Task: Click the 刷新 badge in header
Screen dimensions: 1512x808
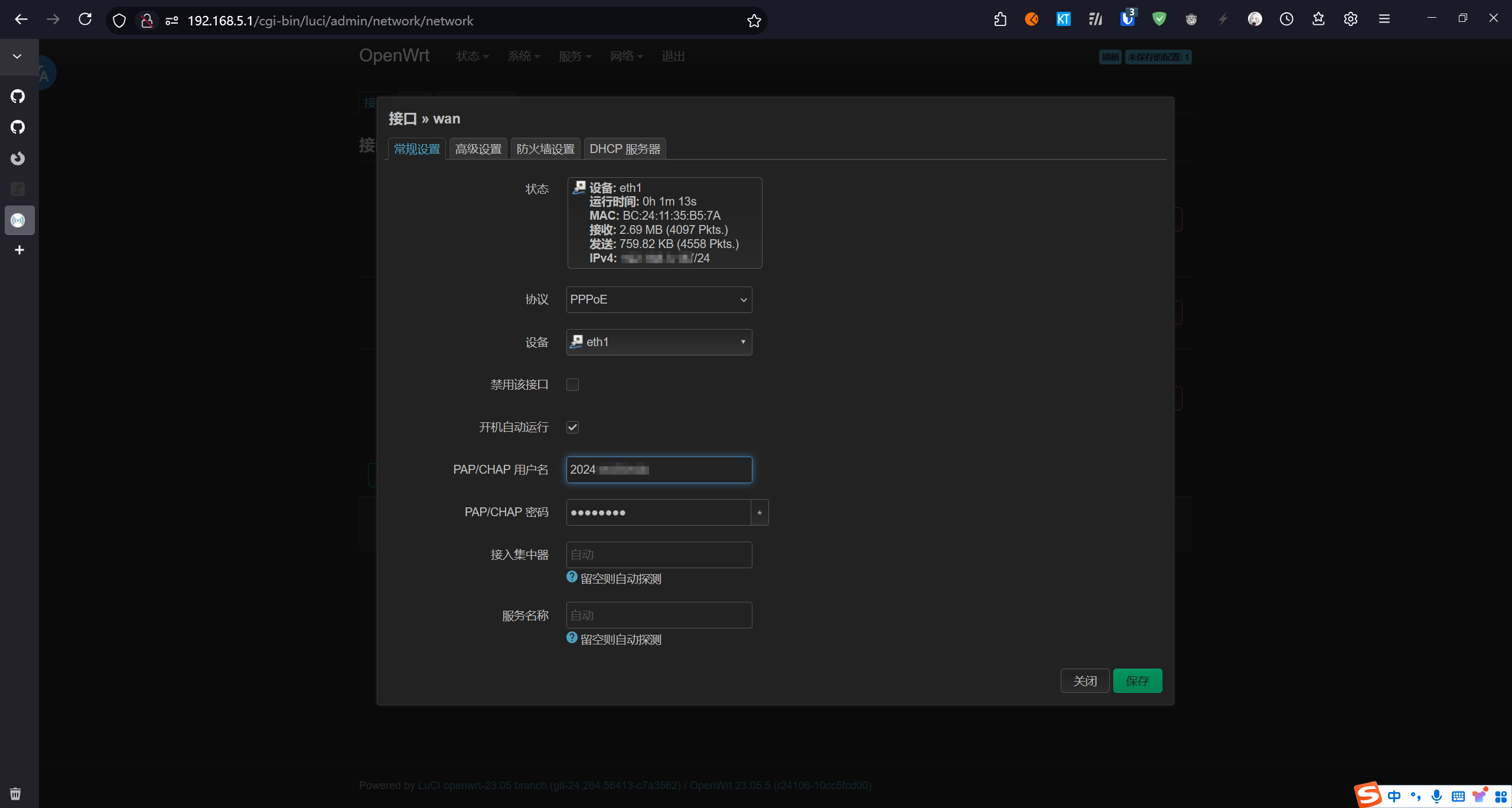Action: tap(1110, 57)
